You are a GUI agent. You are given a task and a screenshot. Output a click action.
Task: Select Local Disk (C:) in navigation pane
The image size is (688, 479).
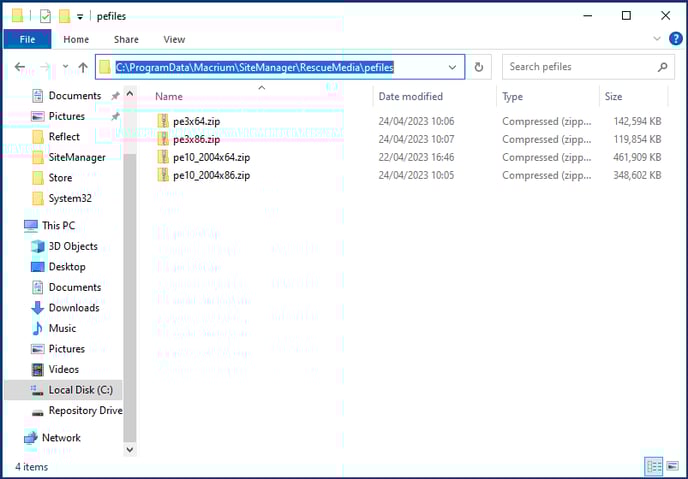(85, 390)
